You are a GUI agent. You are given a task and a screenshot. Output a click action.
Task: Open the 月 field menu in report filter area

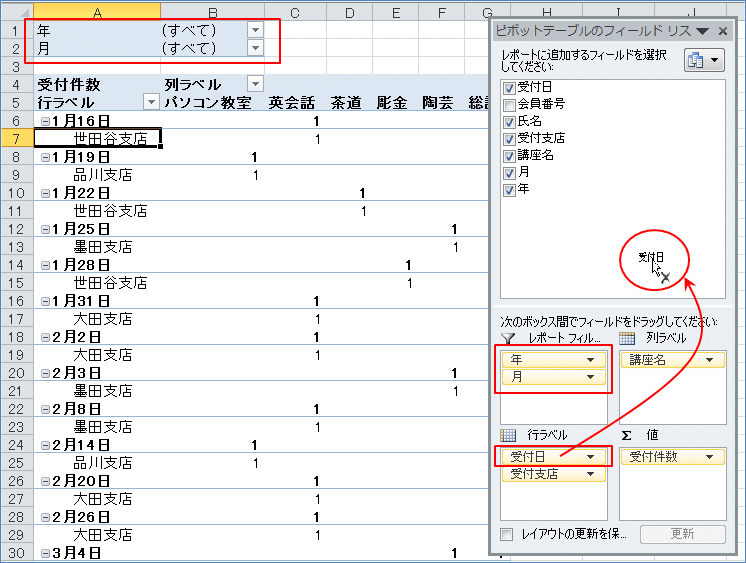(x=590, y=377)
